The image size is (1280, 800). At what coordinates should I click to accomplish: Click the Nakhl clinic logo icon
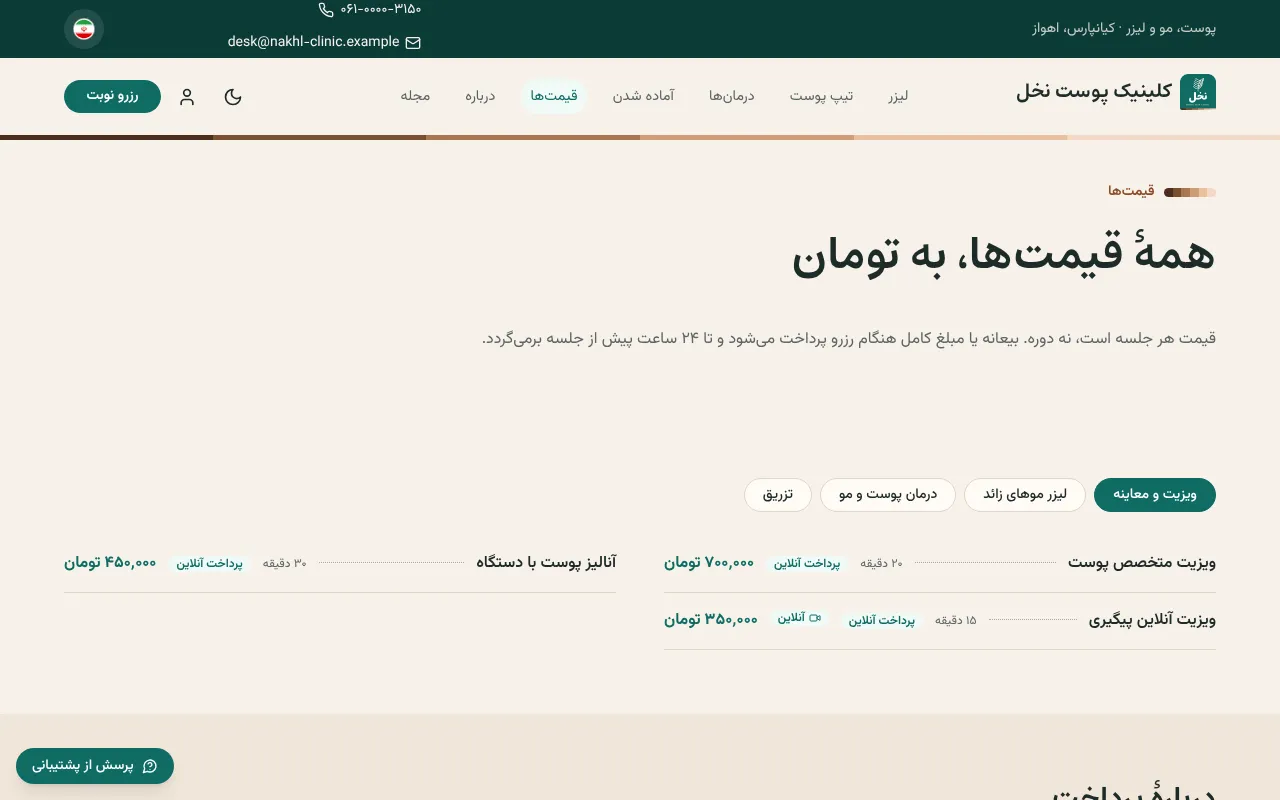click(x=1198, y=92)
